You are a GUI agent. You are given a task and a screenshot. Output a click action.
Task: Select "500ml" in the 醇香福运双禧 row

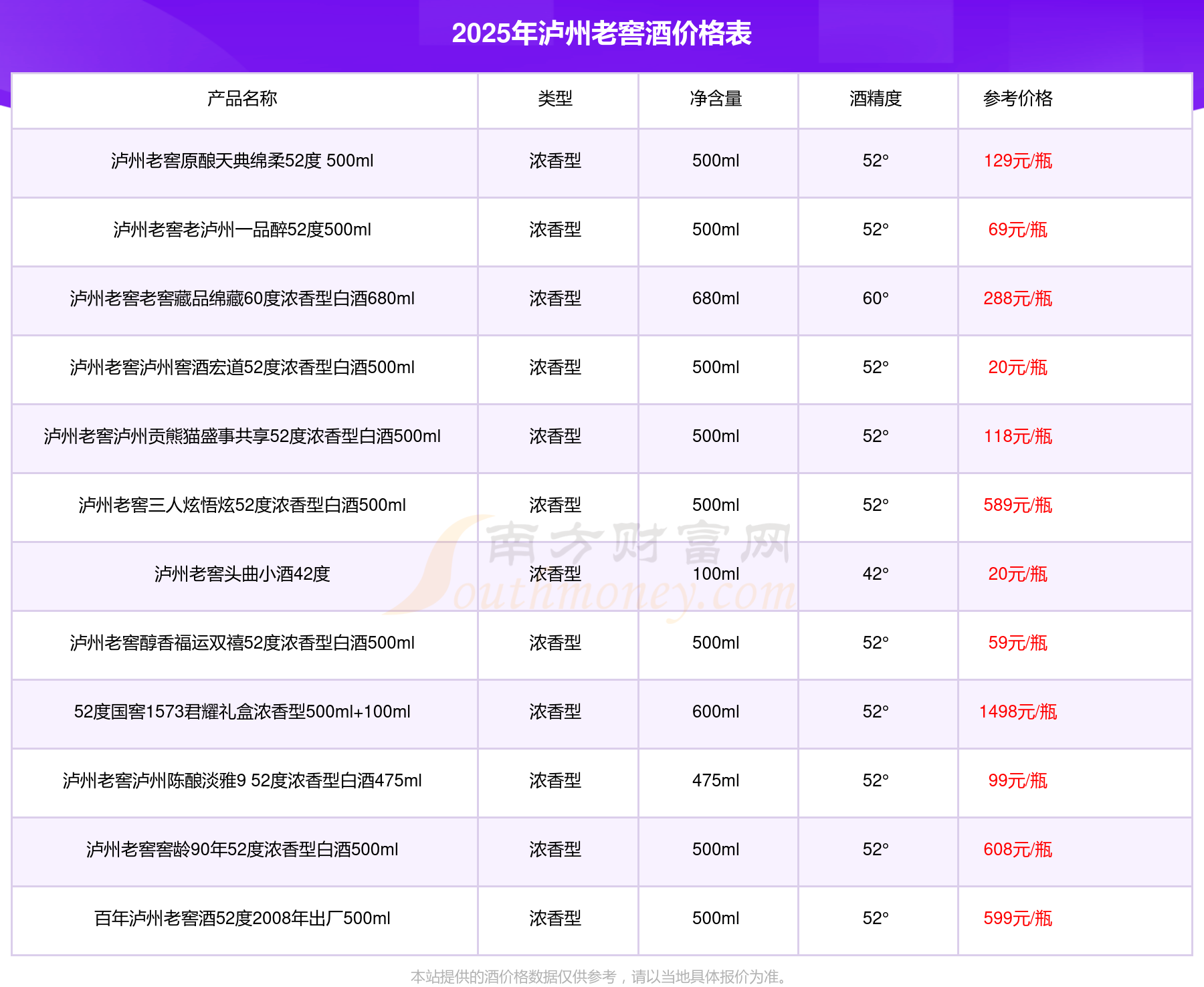tap(716, 643)
